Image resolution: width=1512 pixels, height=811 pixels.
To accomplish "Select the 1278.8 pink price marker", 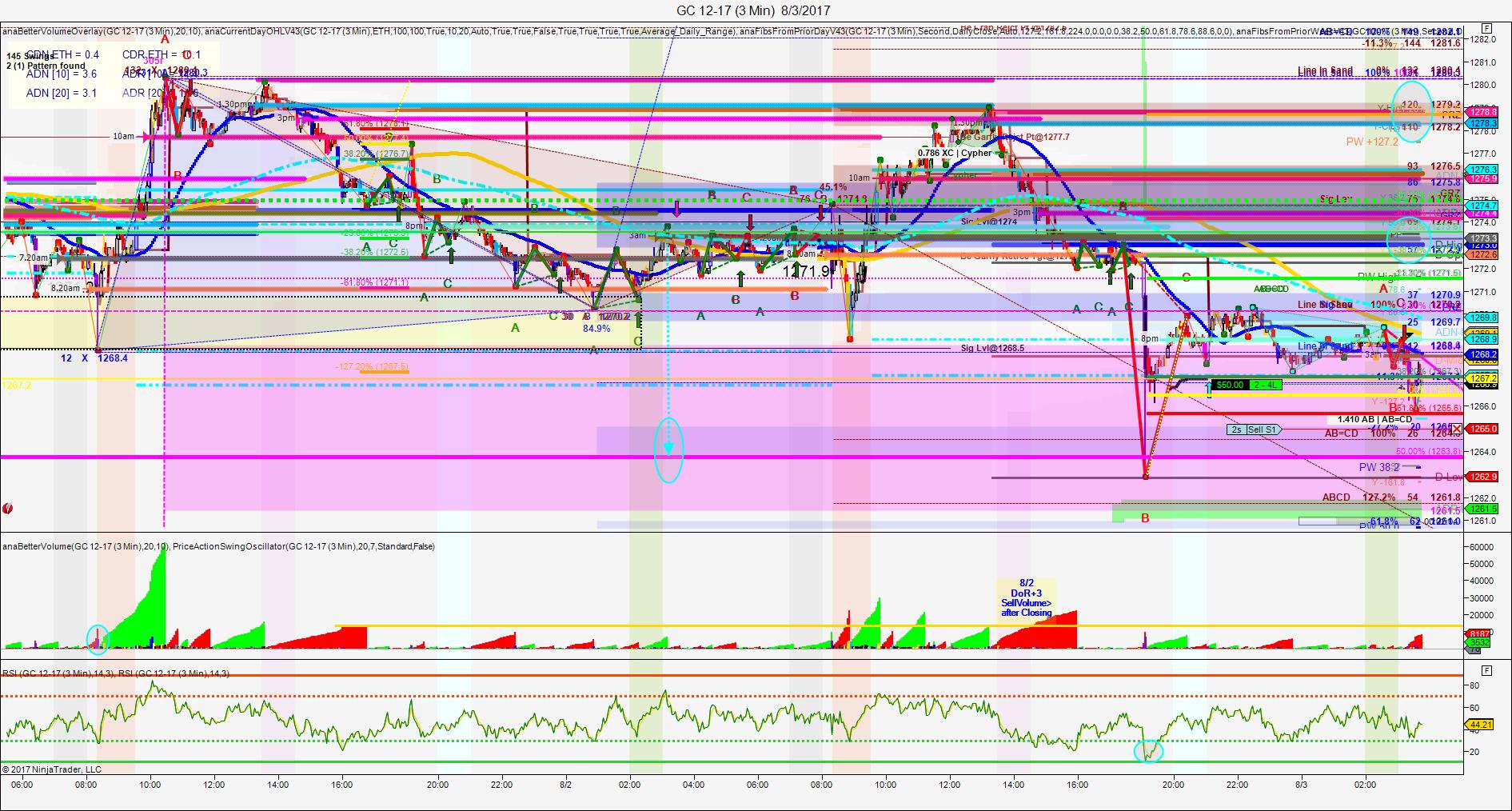I will (x=1483, y=113).
